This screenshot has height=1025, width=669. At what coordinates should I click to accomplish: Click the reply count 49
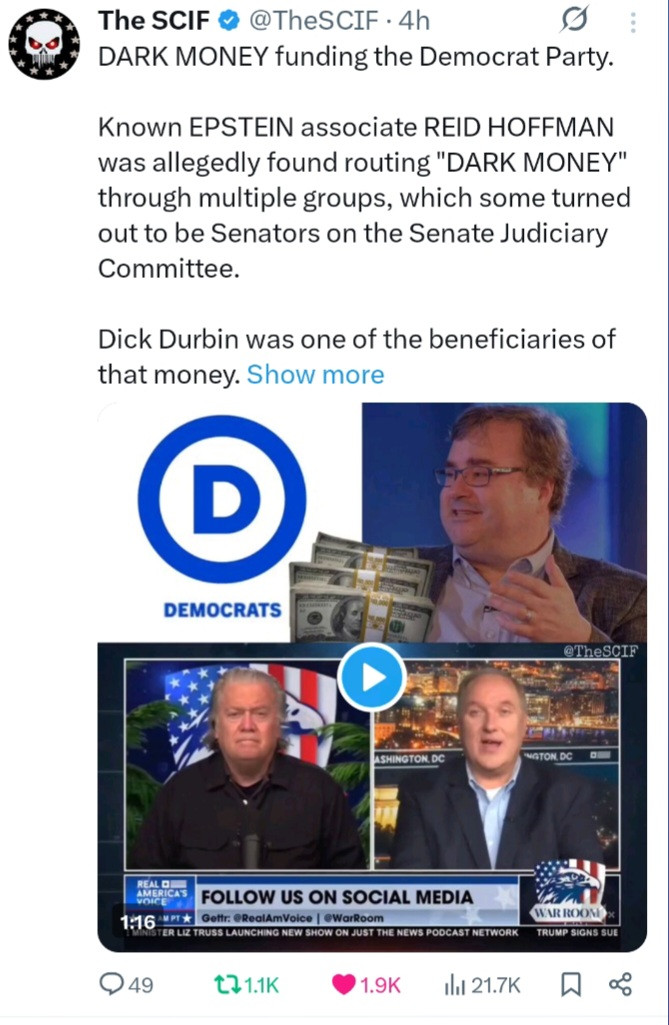pyautogui.click(x=141, y=984)
